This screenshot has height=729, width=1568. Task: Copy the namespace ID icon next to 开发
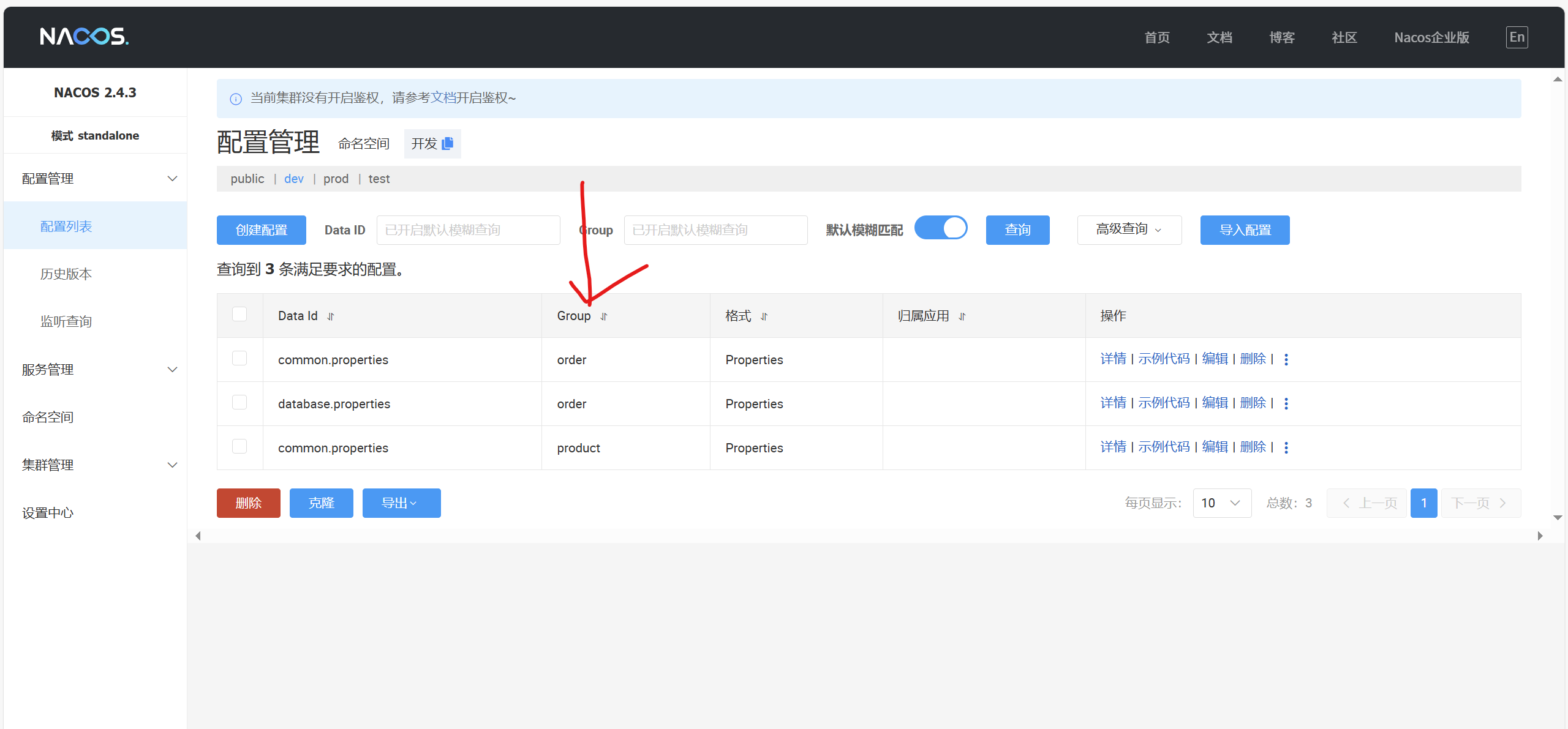click(448, 143)
